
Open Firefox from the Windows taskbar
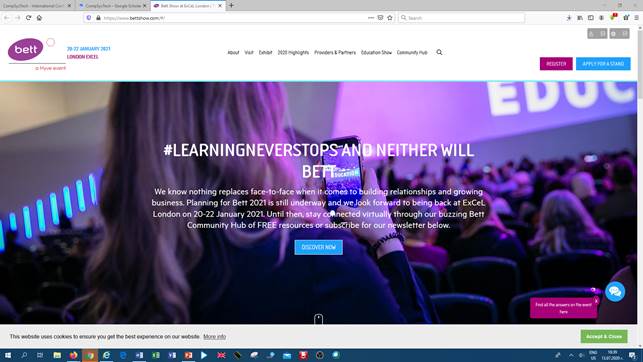pos(73,355)
